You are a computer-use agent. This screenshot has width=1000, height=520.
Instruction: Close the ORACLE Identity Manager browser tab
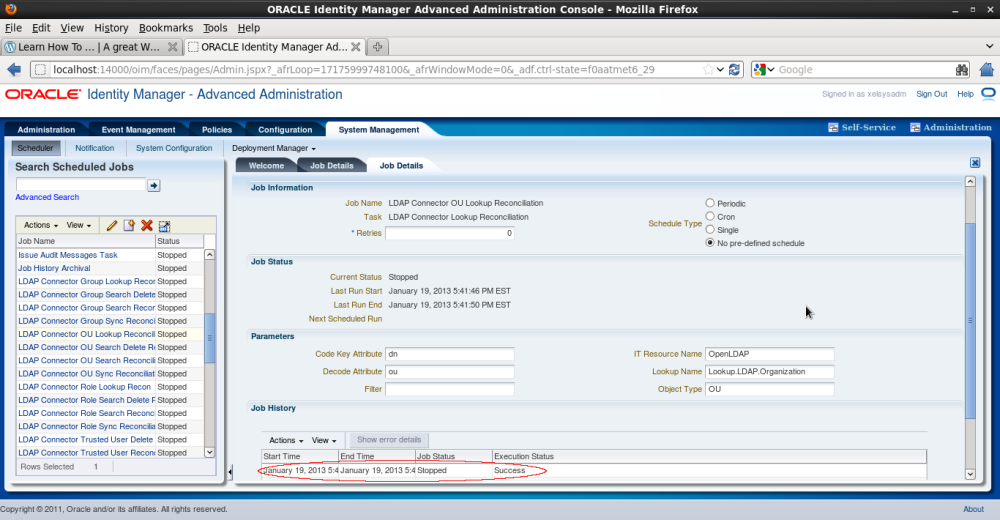(x=356, y=47)
